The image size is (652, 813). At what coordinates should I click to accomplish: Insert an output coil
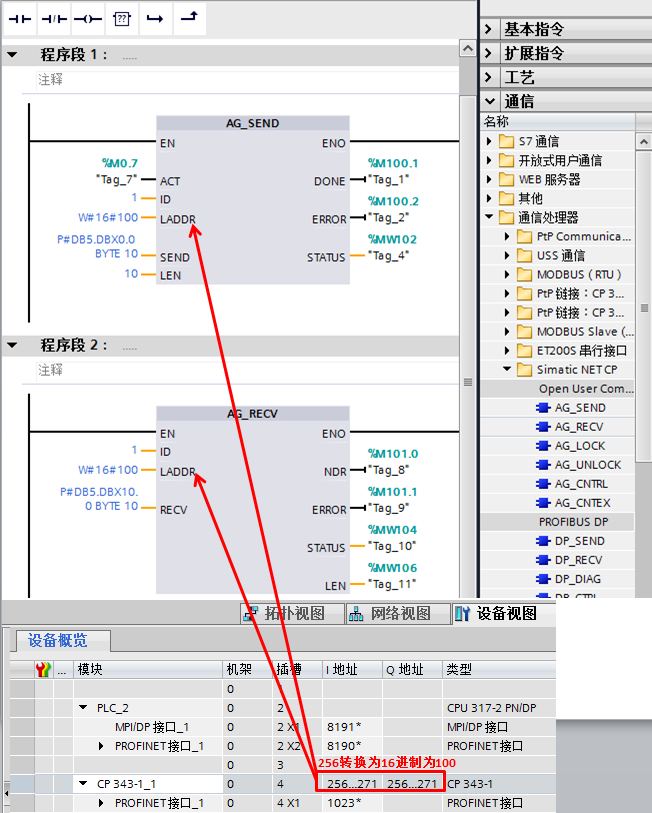click(x=88, y=18)
